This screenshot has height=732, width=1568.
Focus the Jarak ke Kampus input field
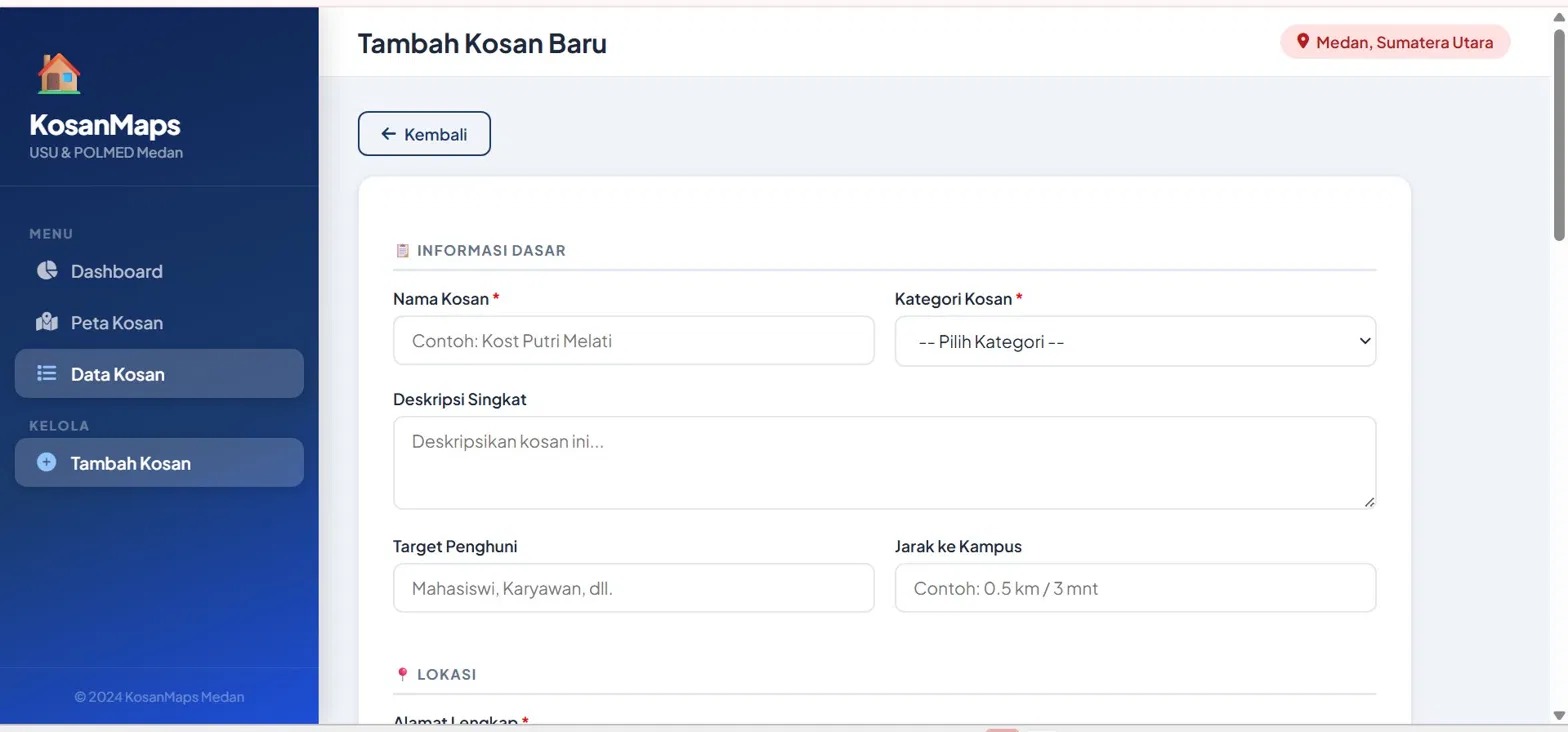click(x=1135, y=588)
